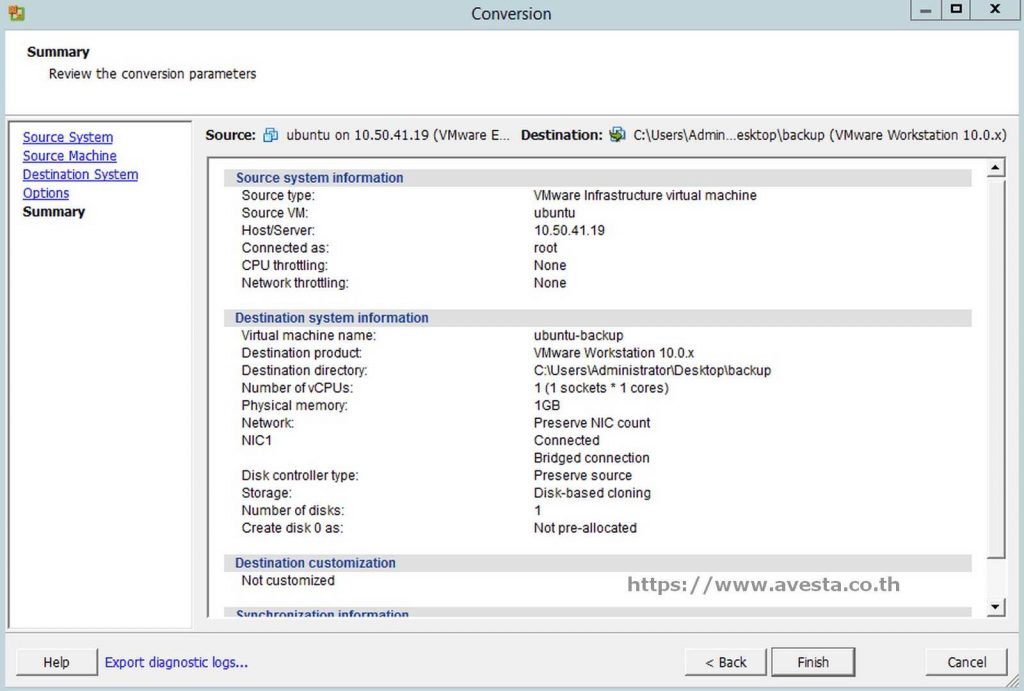Go to the Source System step
This screenshot has width=1024, height=691.
point(68,137)
